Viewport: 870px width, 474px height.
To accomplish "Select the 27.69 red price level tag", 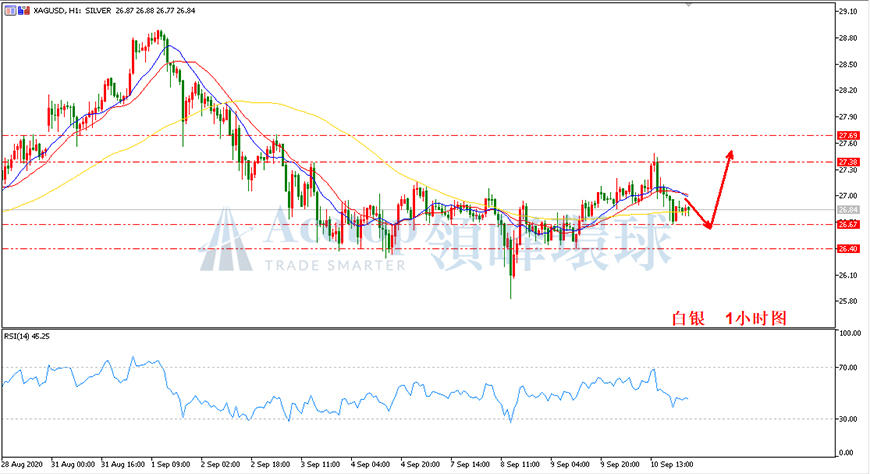I will (848, 135).
